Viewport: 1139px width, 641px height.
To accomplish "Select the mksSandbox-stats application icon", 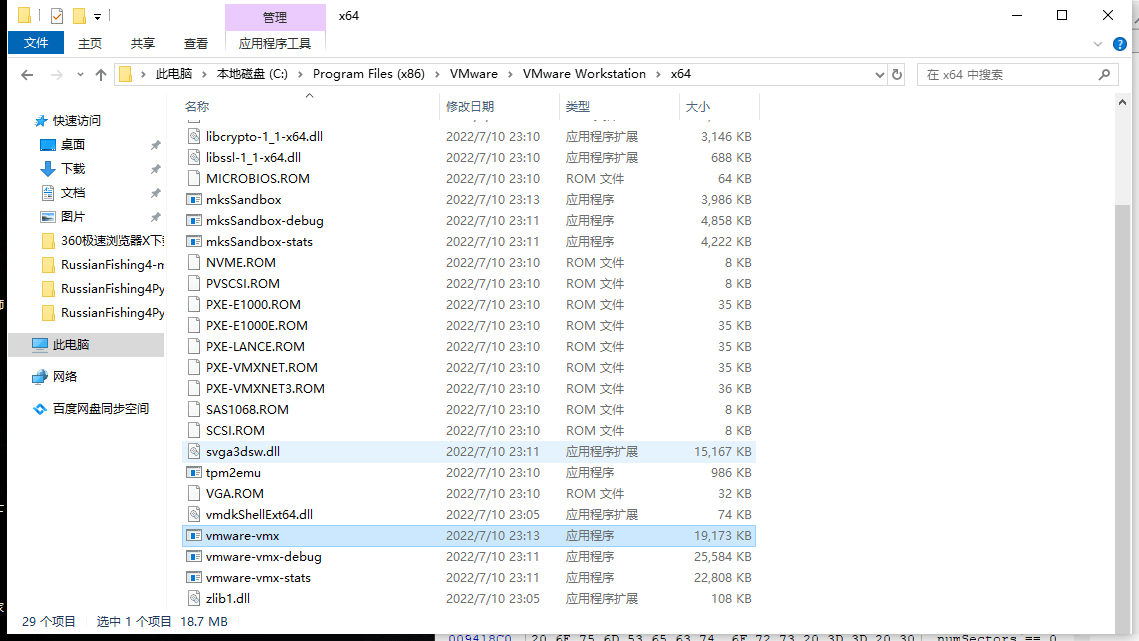I will pos(194,241).
